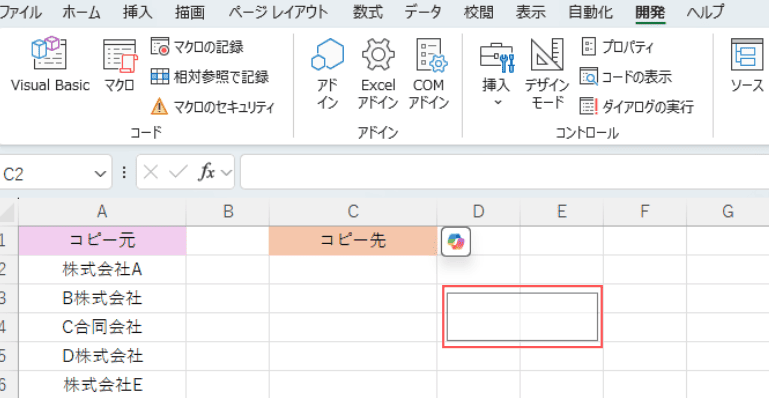Open マクロのセキュリティ warning settings

213,106
